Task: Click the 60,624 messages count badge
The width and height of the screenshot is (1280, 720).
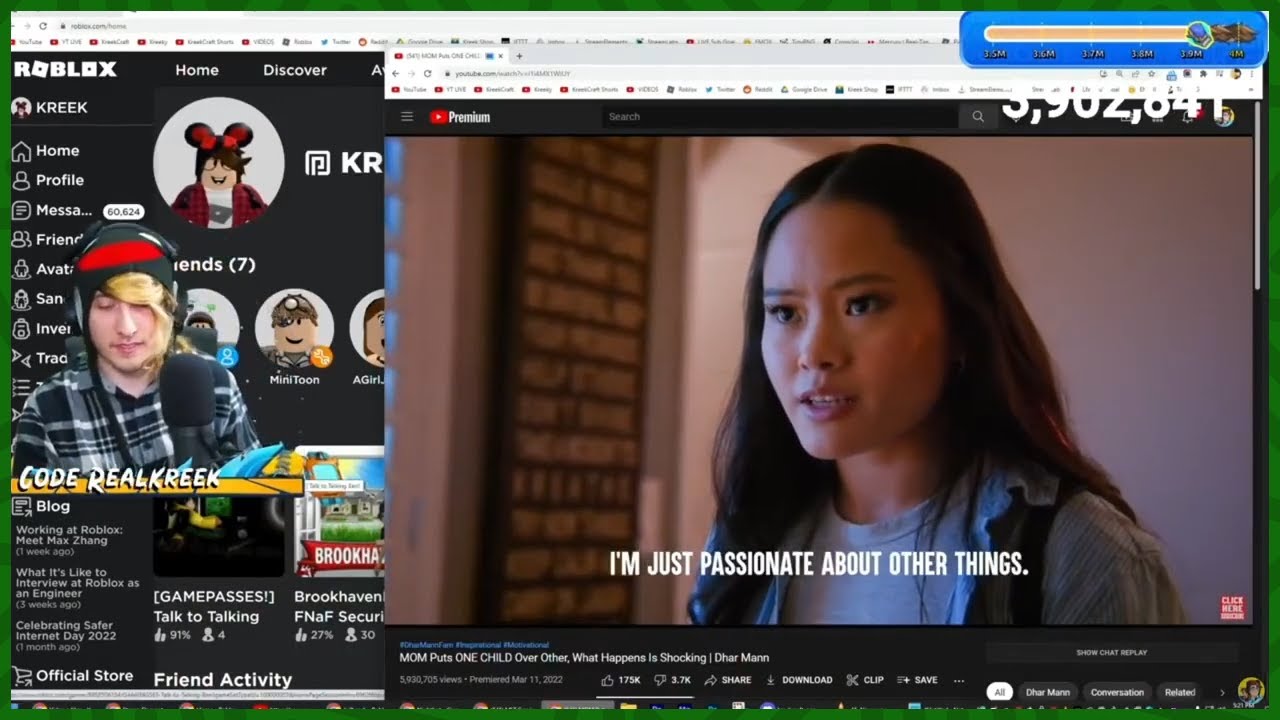Action: pyautogui.click(x=124, y=212)
